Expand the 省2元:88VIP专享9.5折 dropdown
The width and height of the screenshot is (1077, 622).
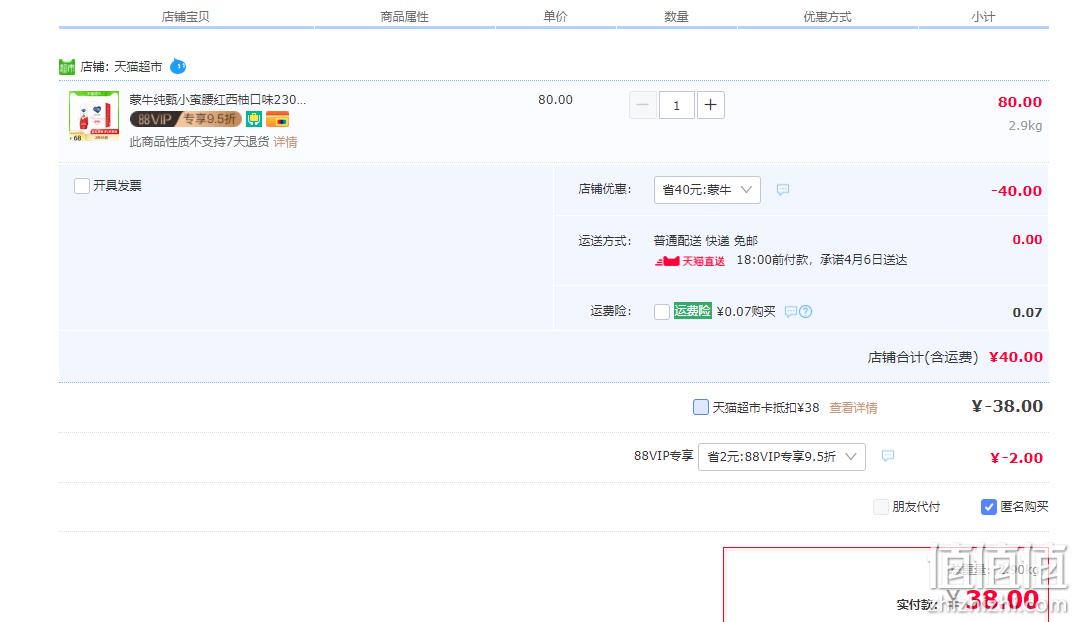781,457
